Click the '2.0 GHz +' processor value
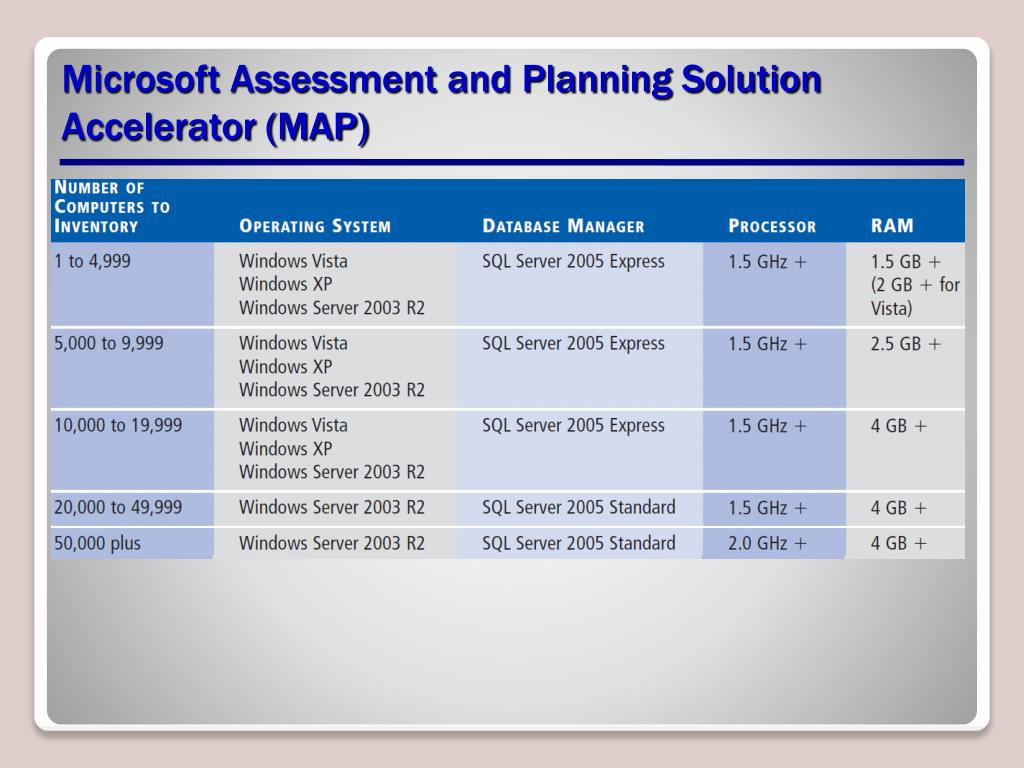 767,543
